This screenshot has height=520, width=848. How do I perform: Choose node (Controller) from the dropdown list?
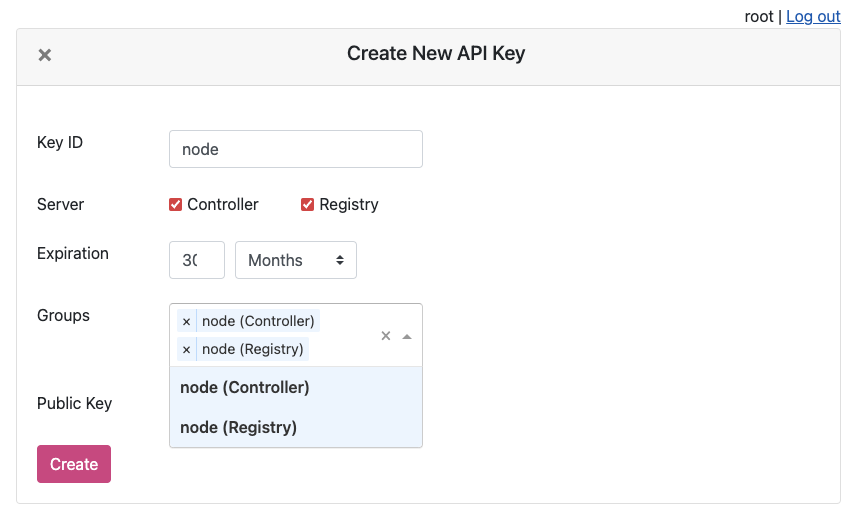245,387
